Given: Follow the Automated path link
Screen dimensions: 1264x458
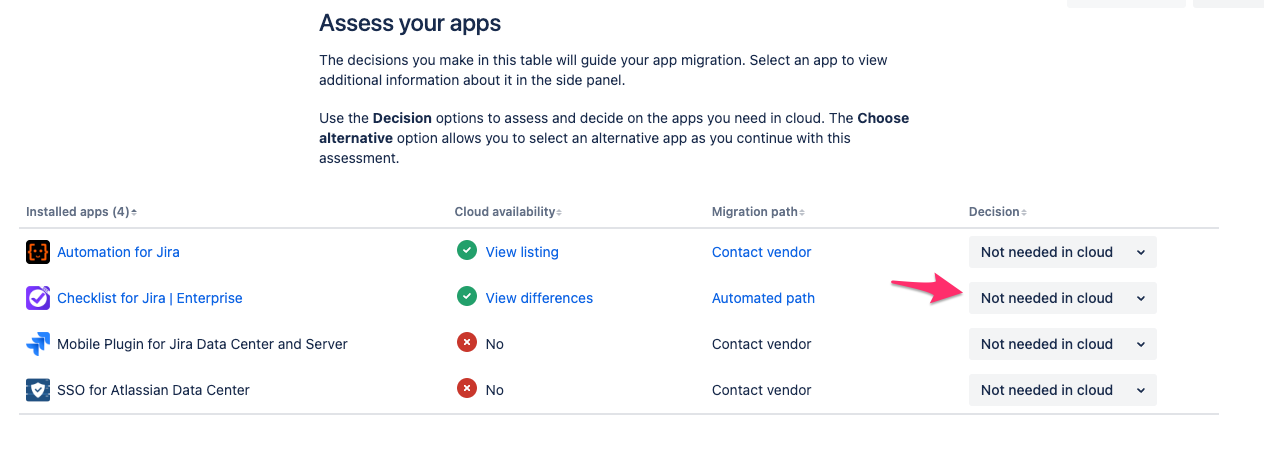Looking at the screenshot, I should click(x=763, y=298).
